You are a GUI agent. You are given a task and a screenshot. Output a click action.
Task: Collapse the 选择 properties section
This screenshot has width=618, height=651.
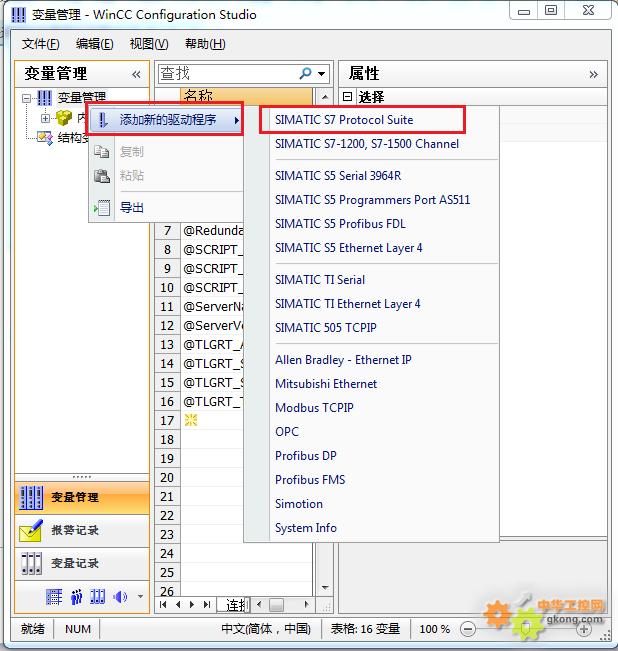pos(347,97)
